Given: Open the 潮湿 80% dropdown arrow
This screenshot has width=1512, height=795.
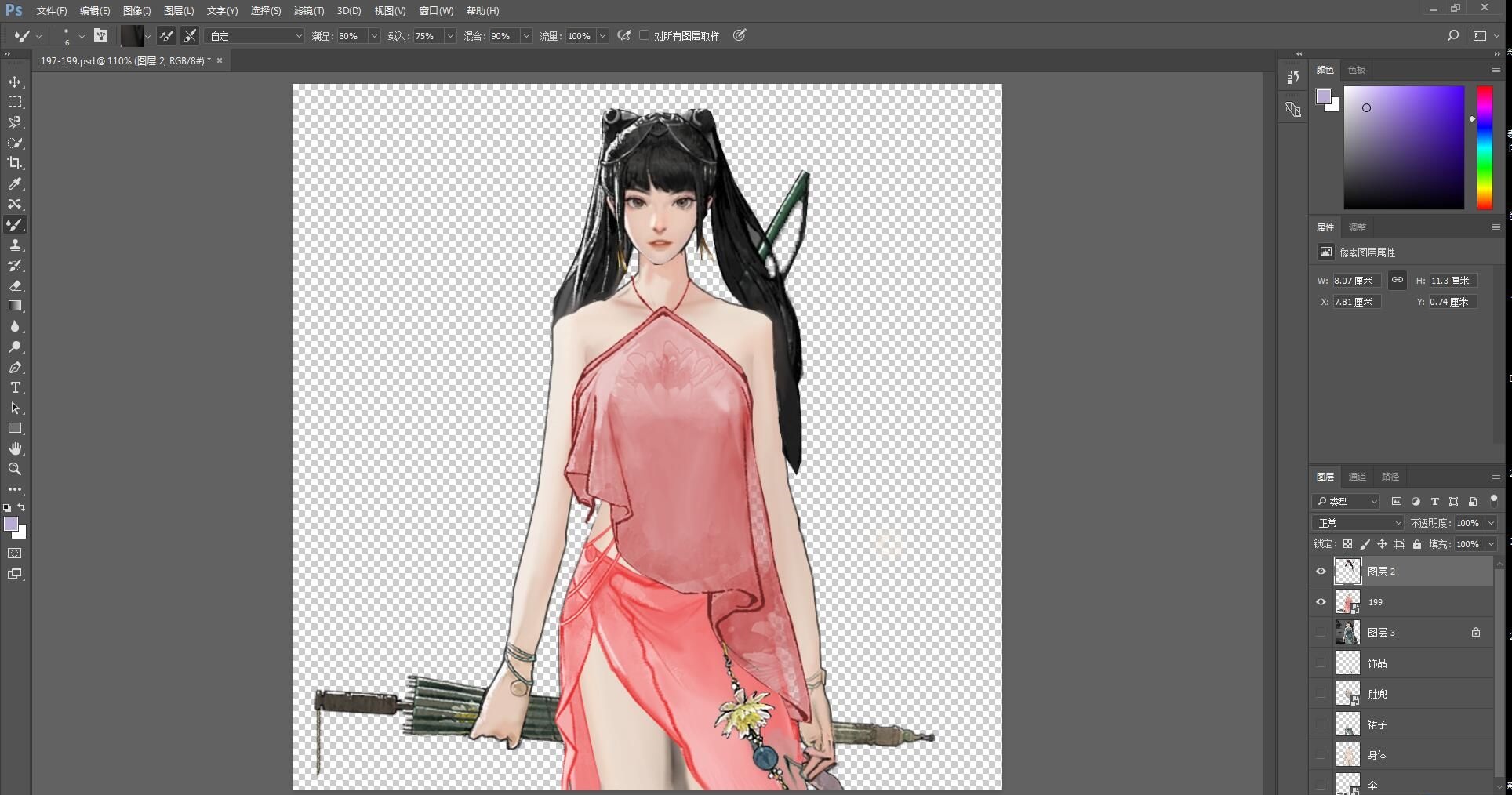Looking at the screenshot, I should click(373, 36).
